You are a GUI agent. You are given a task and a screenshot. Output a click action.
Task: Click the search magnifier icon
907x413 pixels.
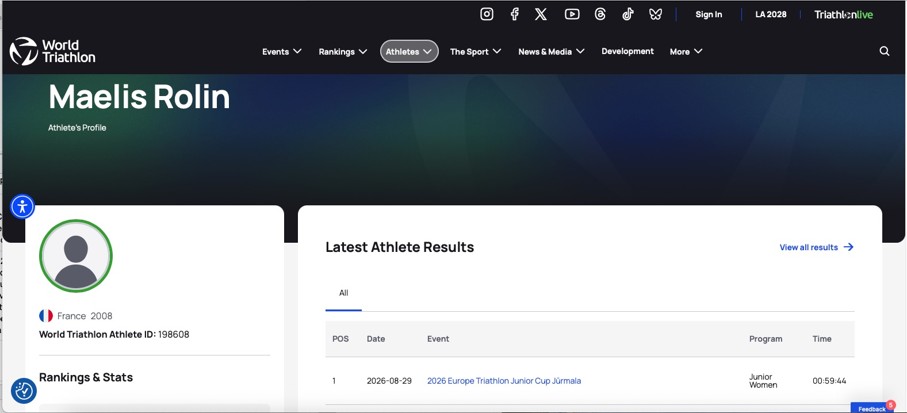point(884,51)
